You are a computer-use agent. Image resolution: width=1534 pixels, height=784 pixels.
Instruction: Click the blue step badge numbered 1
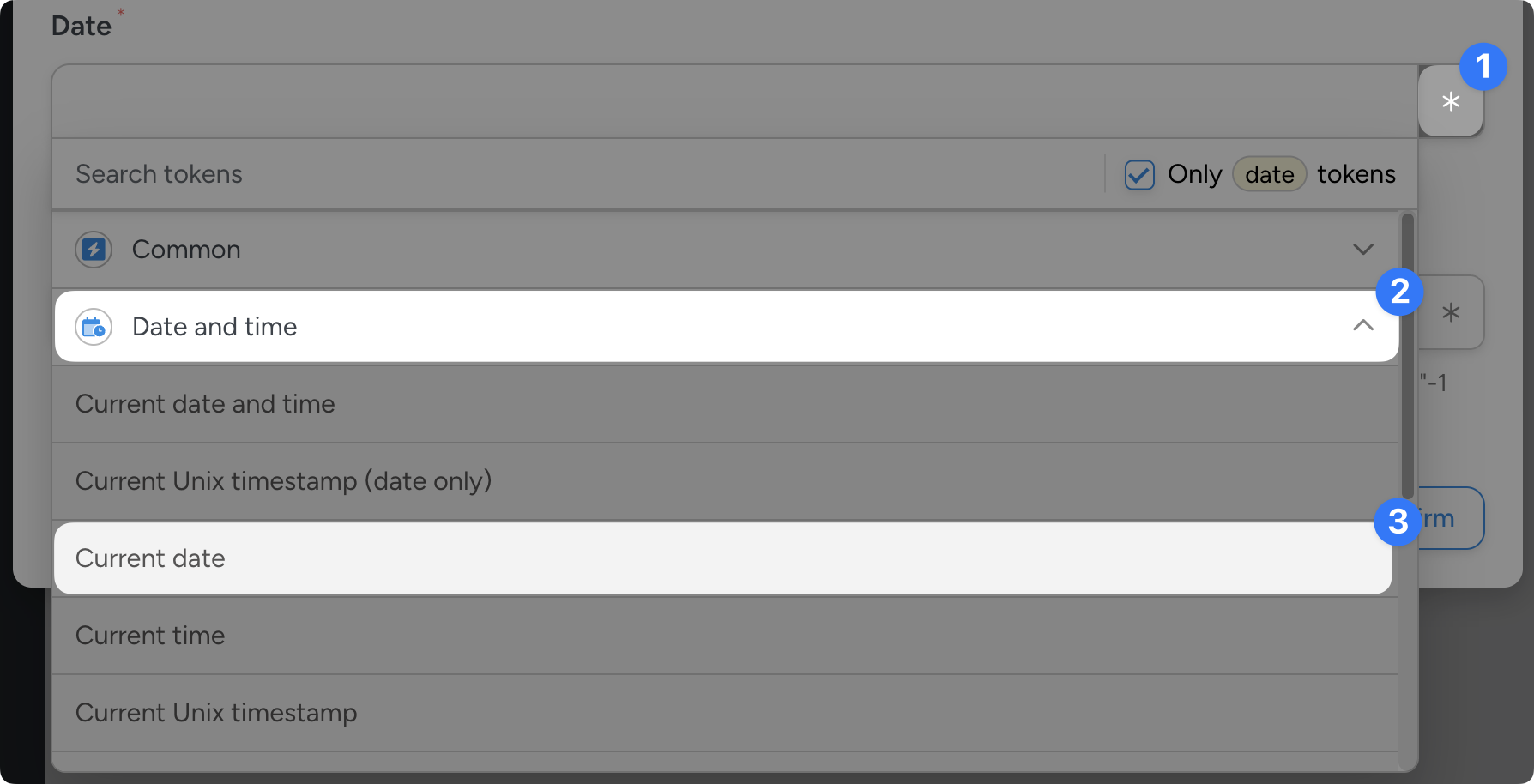click(1483, 67)
